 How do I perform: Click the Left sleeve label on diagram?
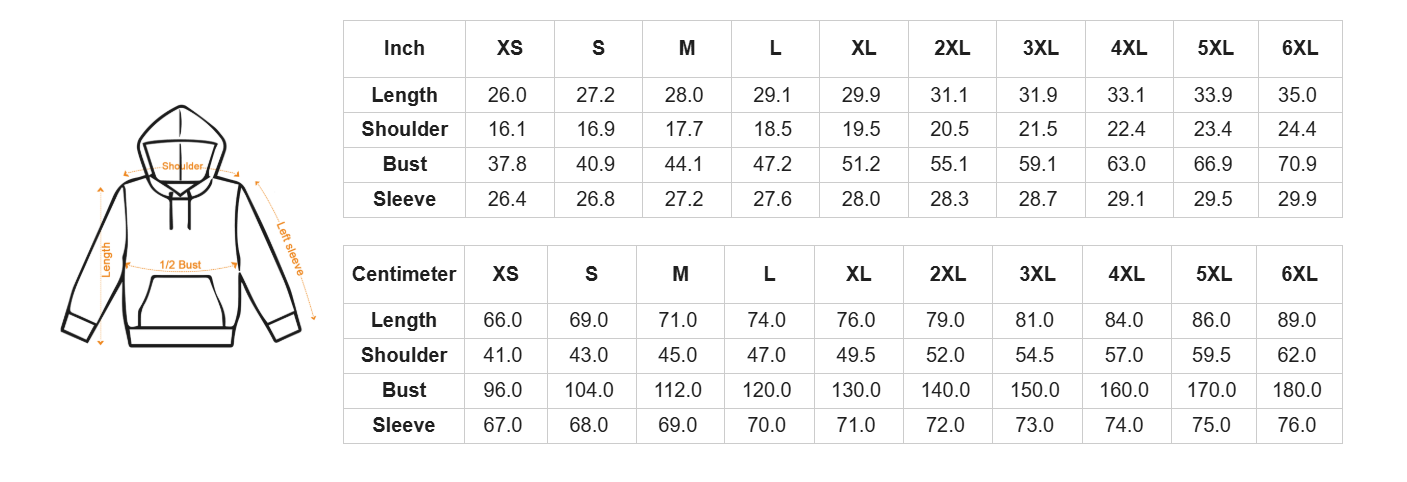click(x=290, y=249)
